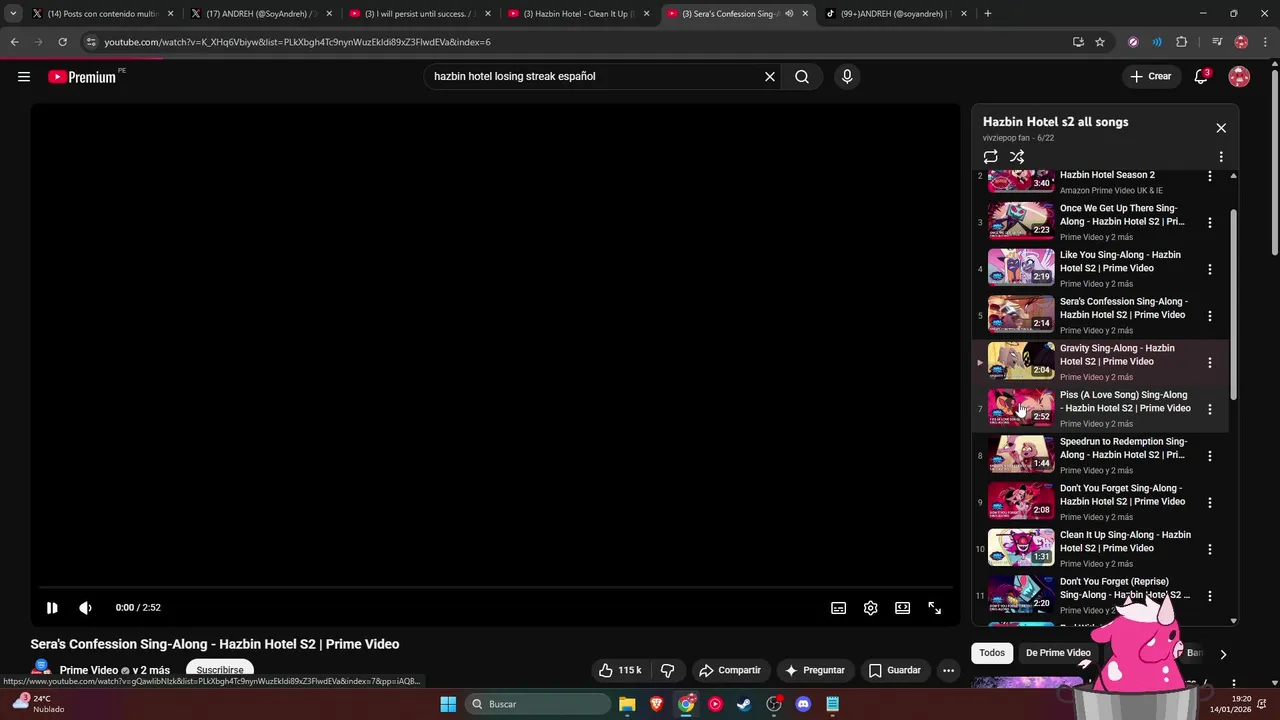Toggle subtitles on the player
The height and width of the screenshot is (720, 1280).
[839, 608]
